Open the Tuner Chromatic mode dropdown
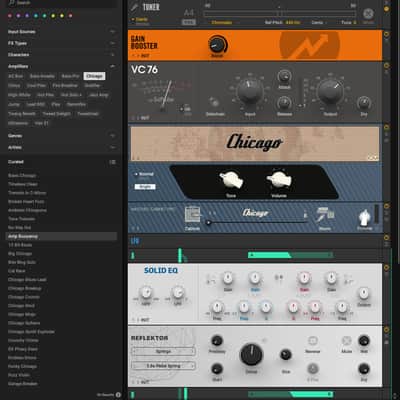Screen dimensions: 400x400 coord(222,22)
